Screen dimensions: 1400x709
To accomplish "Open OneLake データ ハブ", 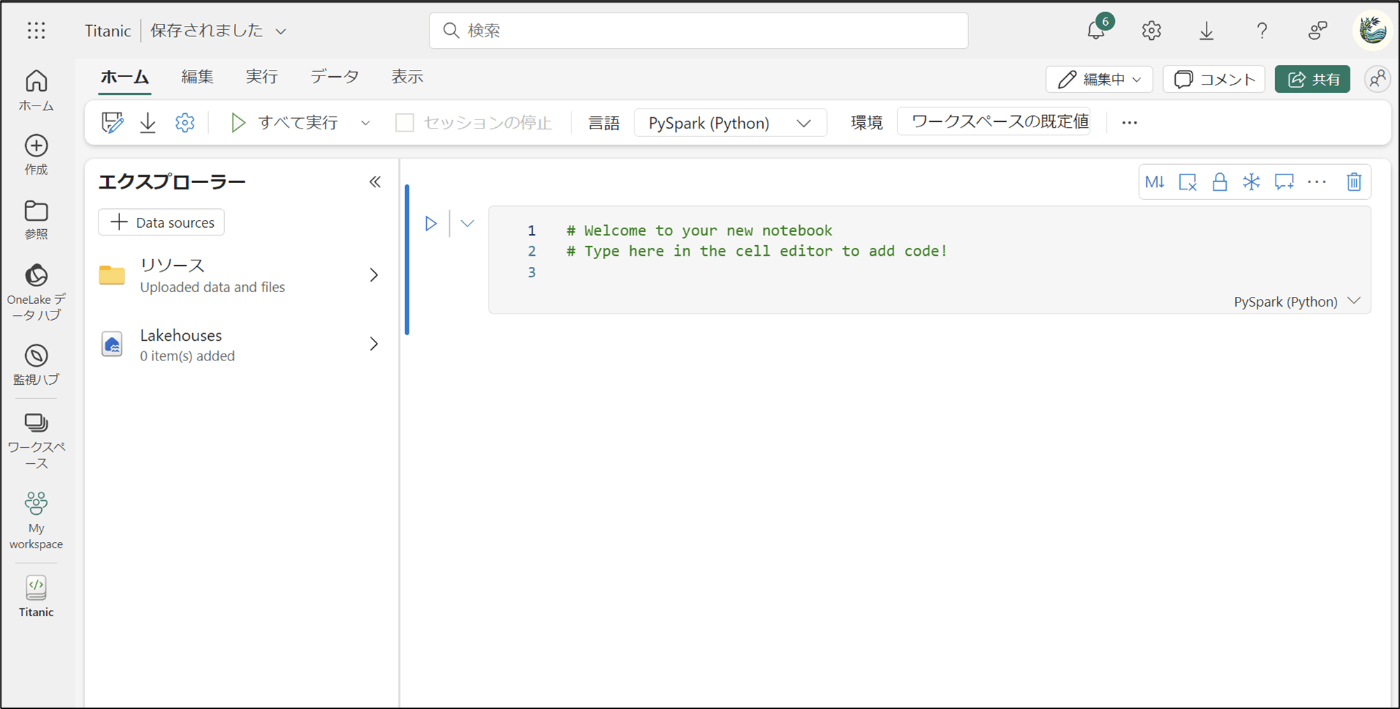I will pyautogui.click(x=36, y=292).
